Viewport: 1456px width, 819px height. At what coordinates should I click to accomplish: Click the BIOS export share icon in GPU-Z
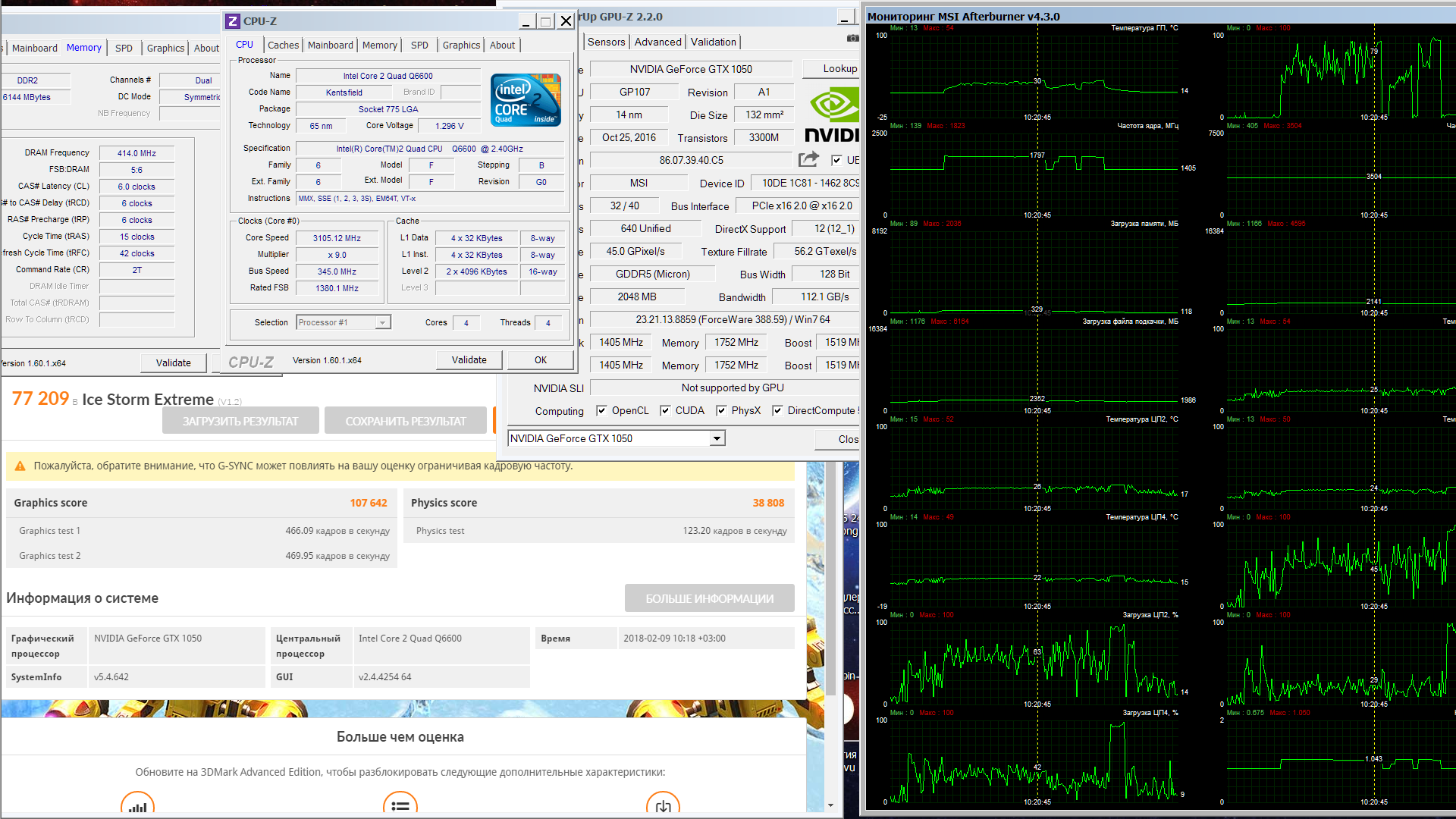[x=808, y=159]
